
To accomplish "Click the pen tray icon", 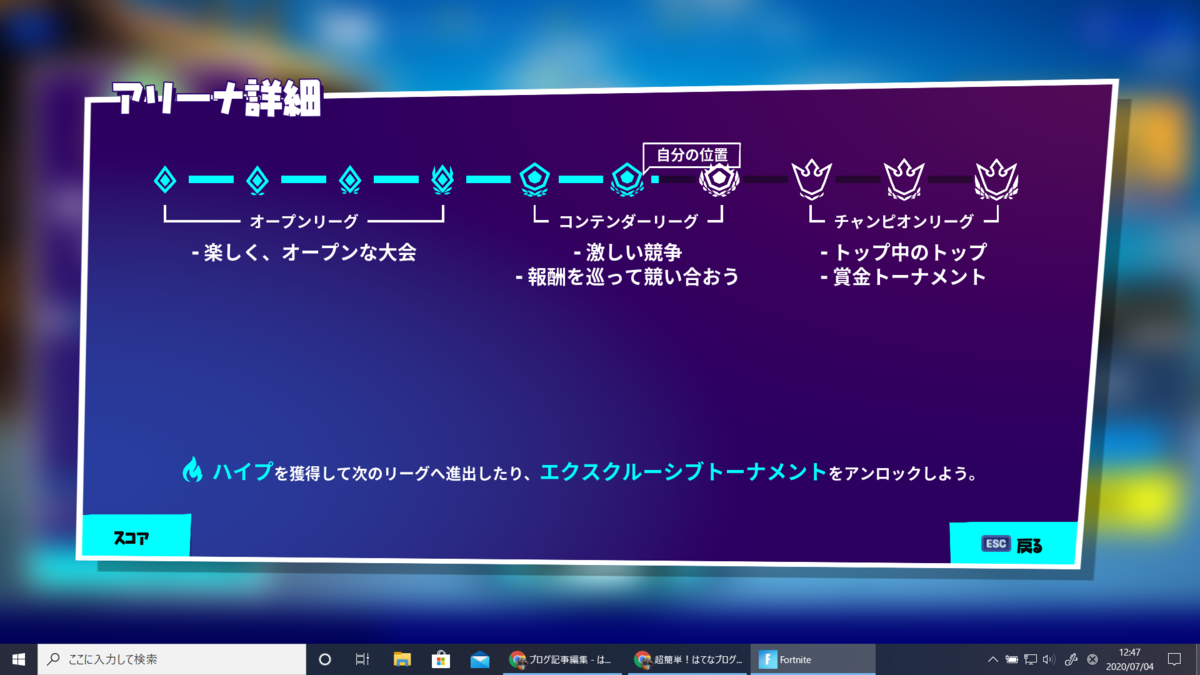I will click(x=1071, y=659).
